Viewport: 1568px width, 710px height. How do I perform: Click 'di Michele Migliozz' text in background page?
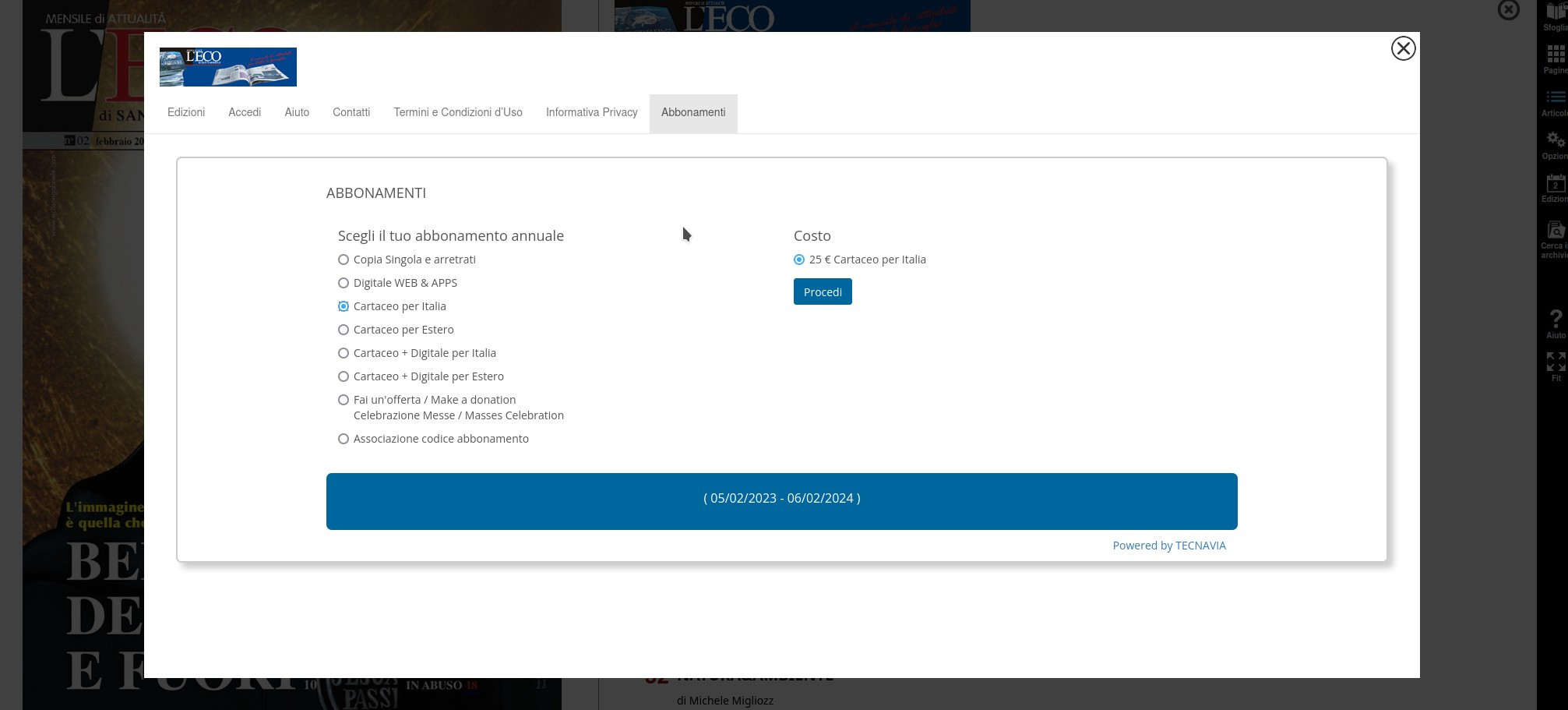point(725,701)
